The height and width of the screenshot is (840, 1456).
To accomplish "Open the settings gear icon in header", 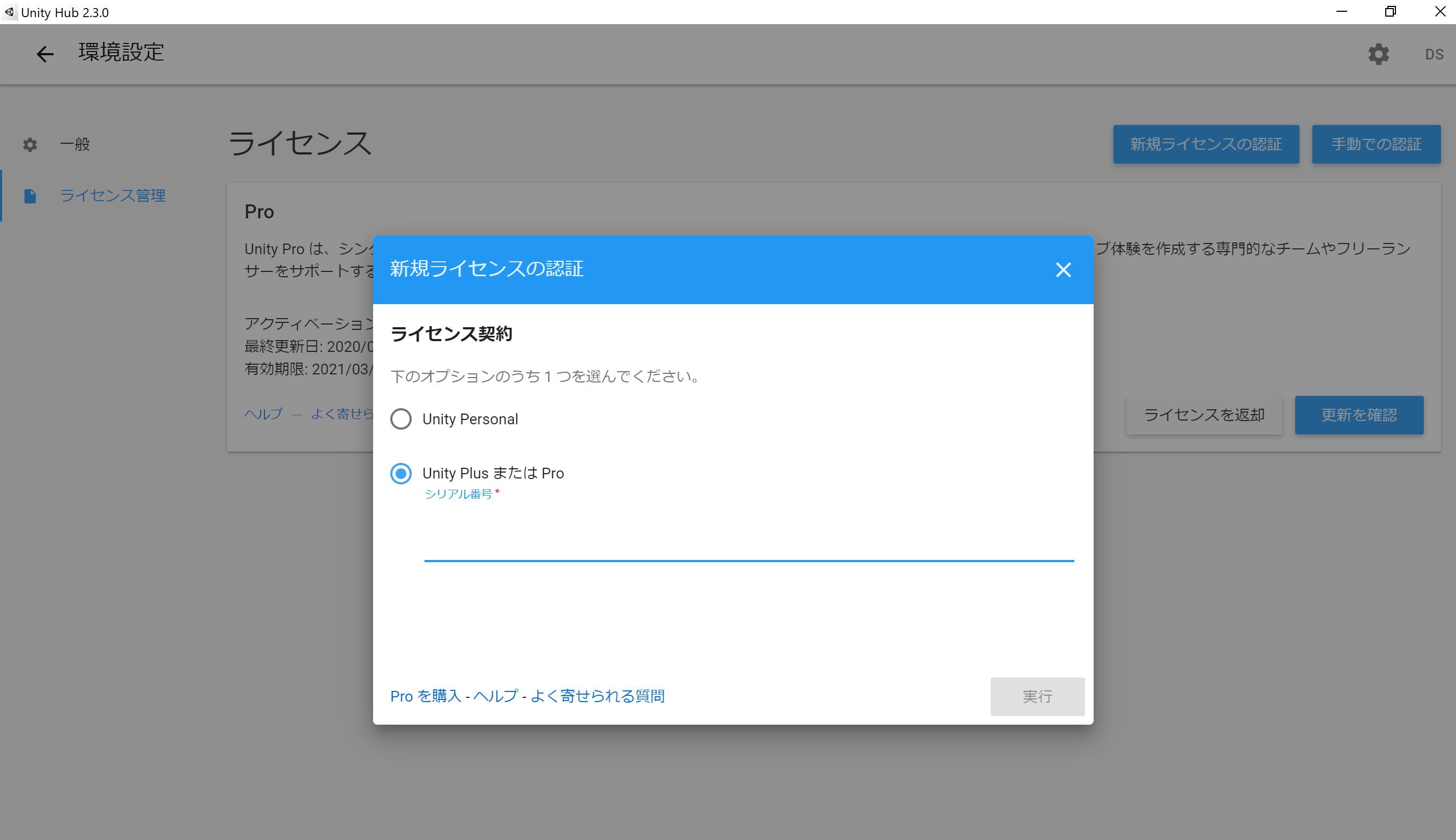I will click(x=1378, y=54).
